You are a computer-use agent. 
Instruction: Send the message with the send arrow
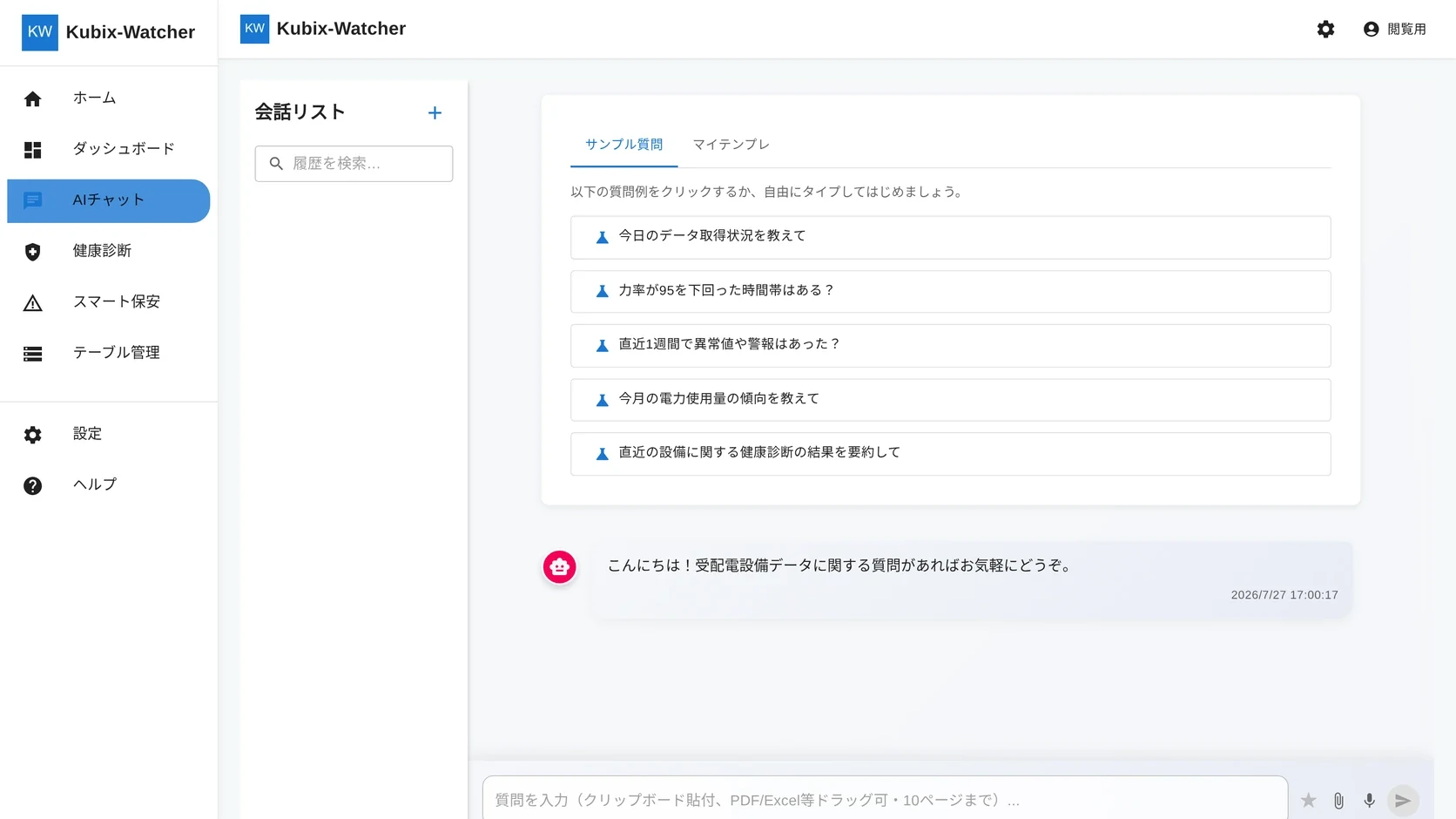pyautogui.click(x=1403, y=800)
